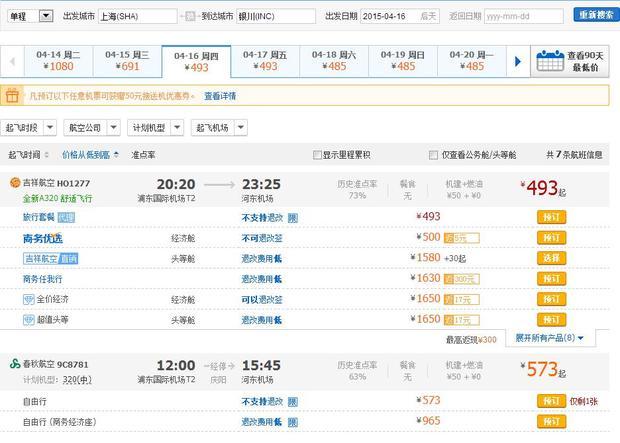Enable the 显示里程累积 checkbox
This screenshot has width=620, height=443.
[x=318, y=155]
